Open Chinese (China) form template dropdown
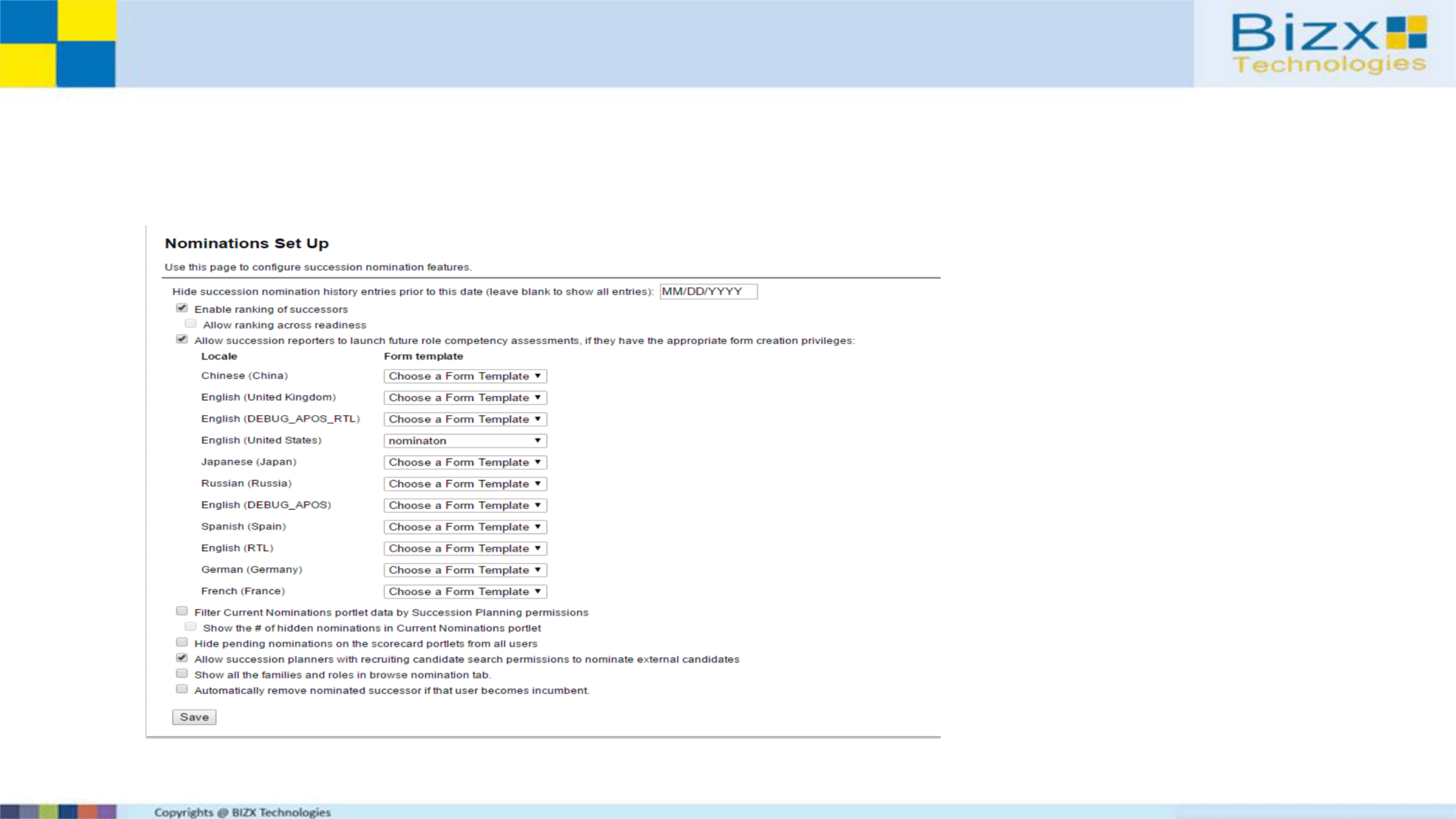This screenshot has width=1456, height=819. [465, 376]
